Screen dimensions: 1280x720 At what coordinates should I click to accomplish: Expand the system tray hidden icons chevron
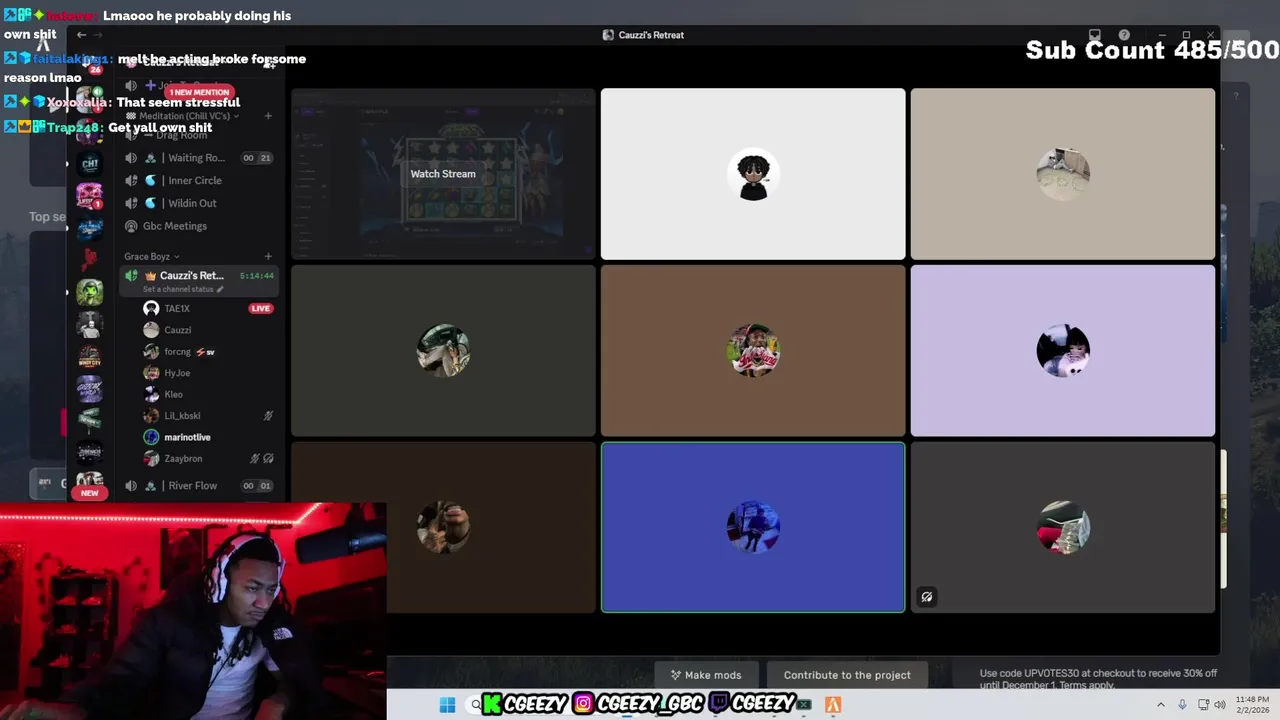pos(1161,705)
